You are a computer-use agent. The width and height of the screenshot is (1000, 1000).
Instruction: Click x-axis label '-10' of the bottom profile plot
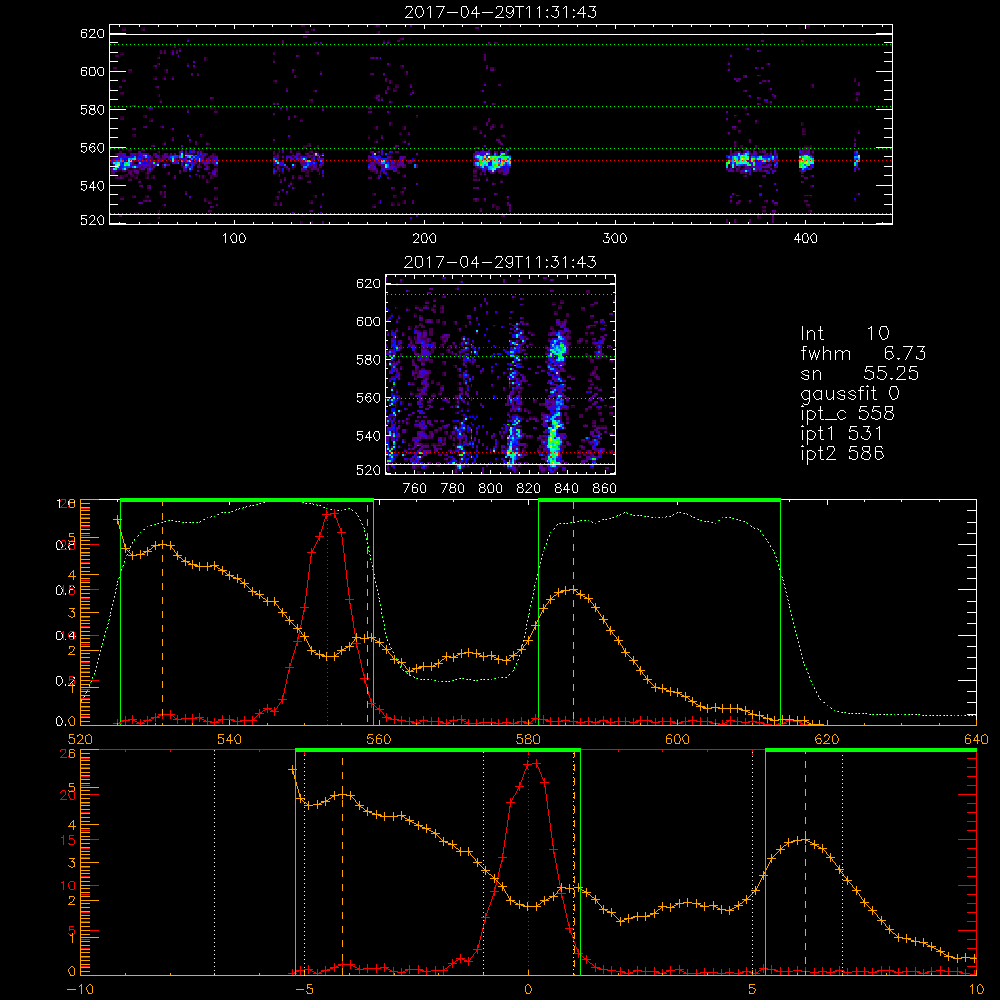coord(80,989)
